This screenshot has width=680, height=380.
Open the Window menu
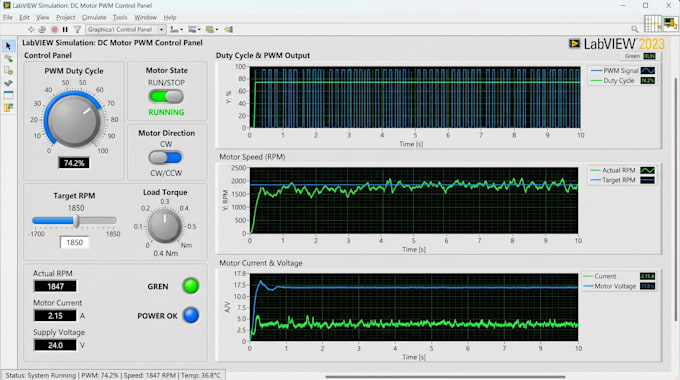pyautogui.click(x=145, y=17)
